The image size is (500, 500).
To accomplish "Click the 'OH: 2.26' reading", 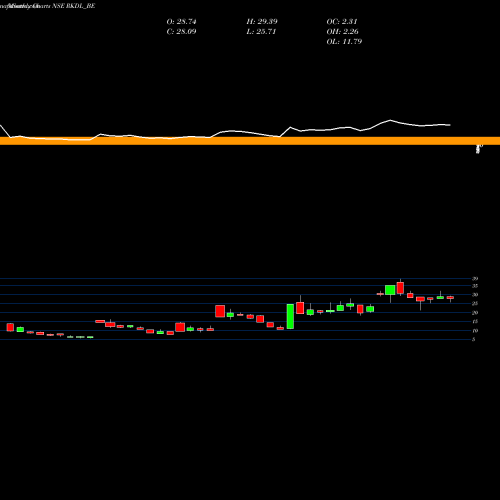I will pyautogui.click(x=343, y=32).
